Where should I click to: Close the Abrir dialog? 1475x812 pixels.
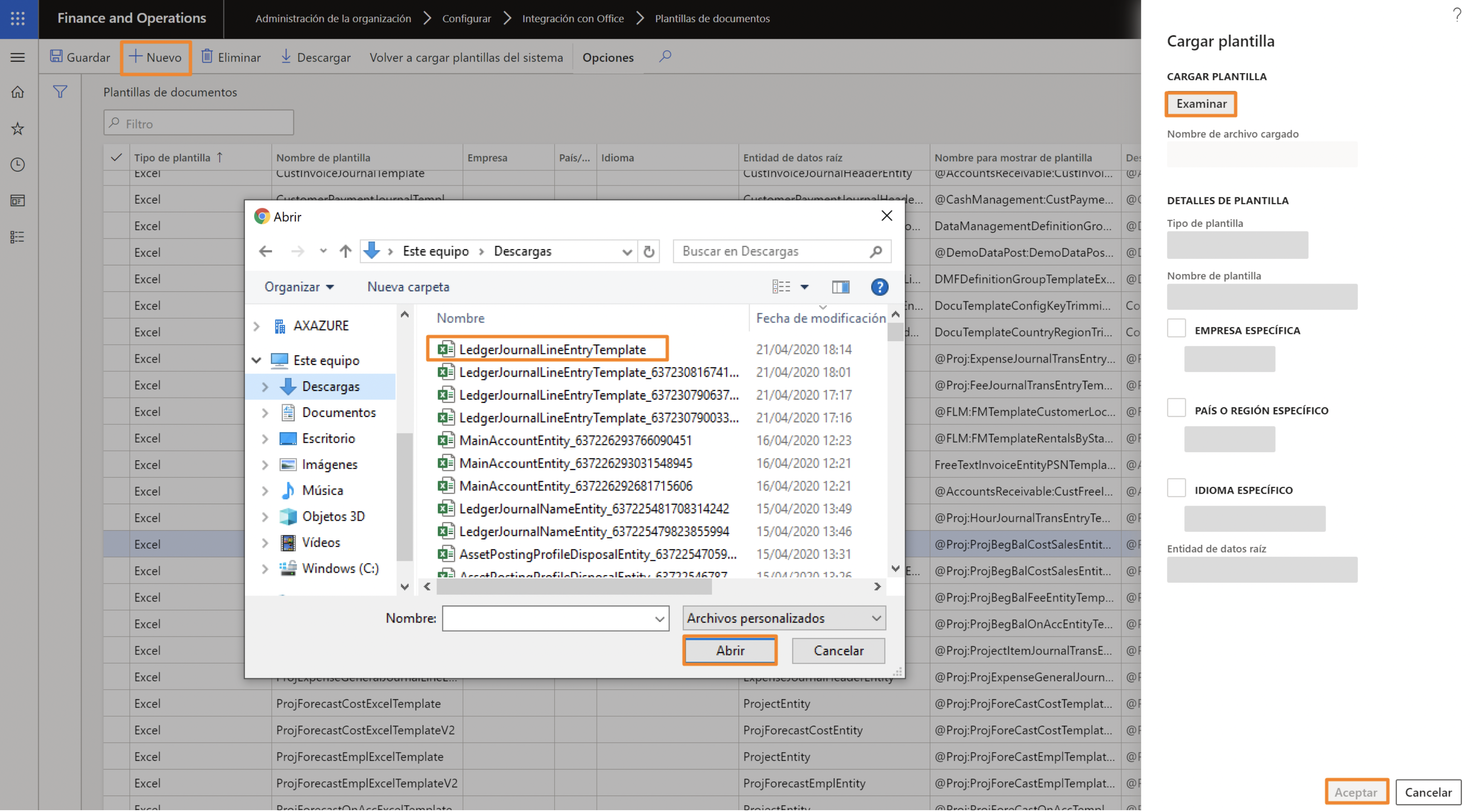click(886, 216)
